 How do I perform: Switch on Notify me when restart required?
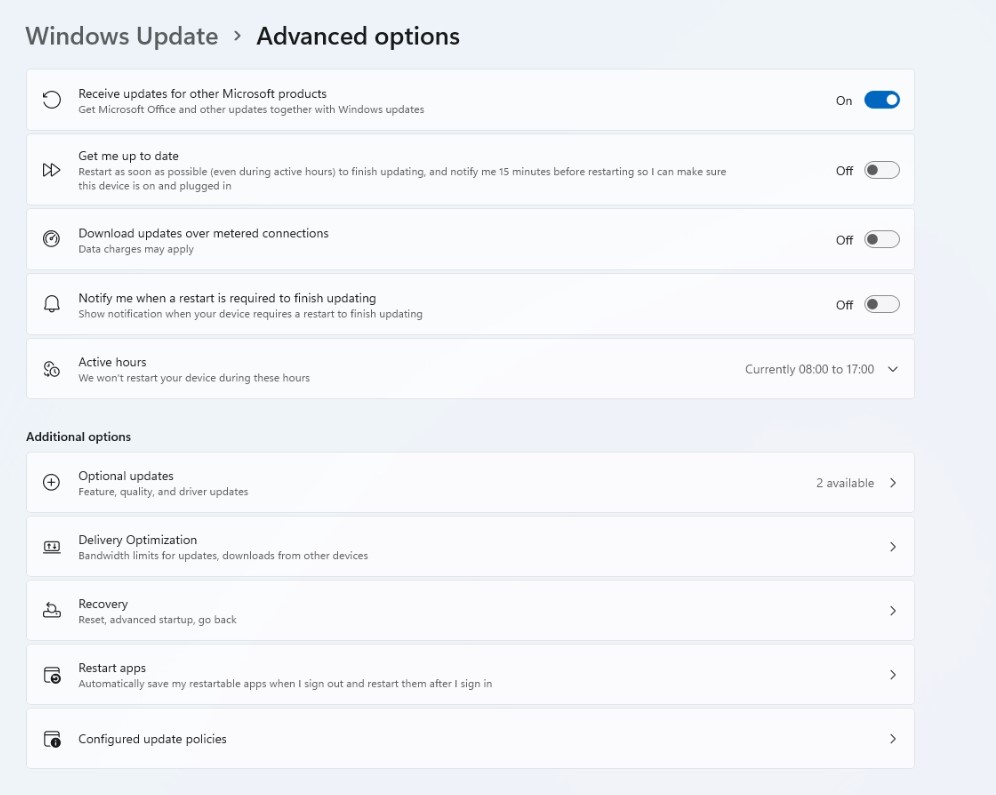881,305
